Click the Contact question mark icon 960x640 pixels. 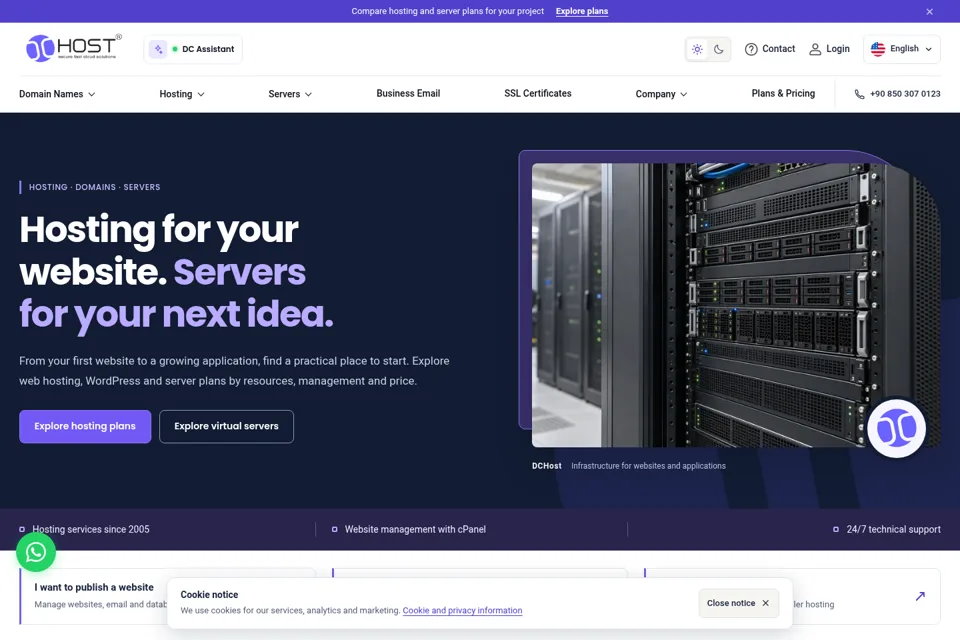click(x=751, y=49)
